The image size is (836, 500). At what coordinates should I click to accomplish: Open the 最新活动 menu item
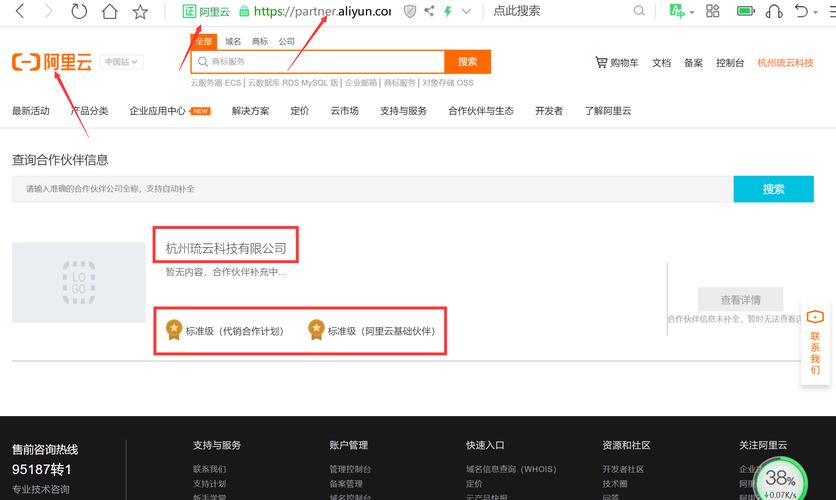[31, 111]
